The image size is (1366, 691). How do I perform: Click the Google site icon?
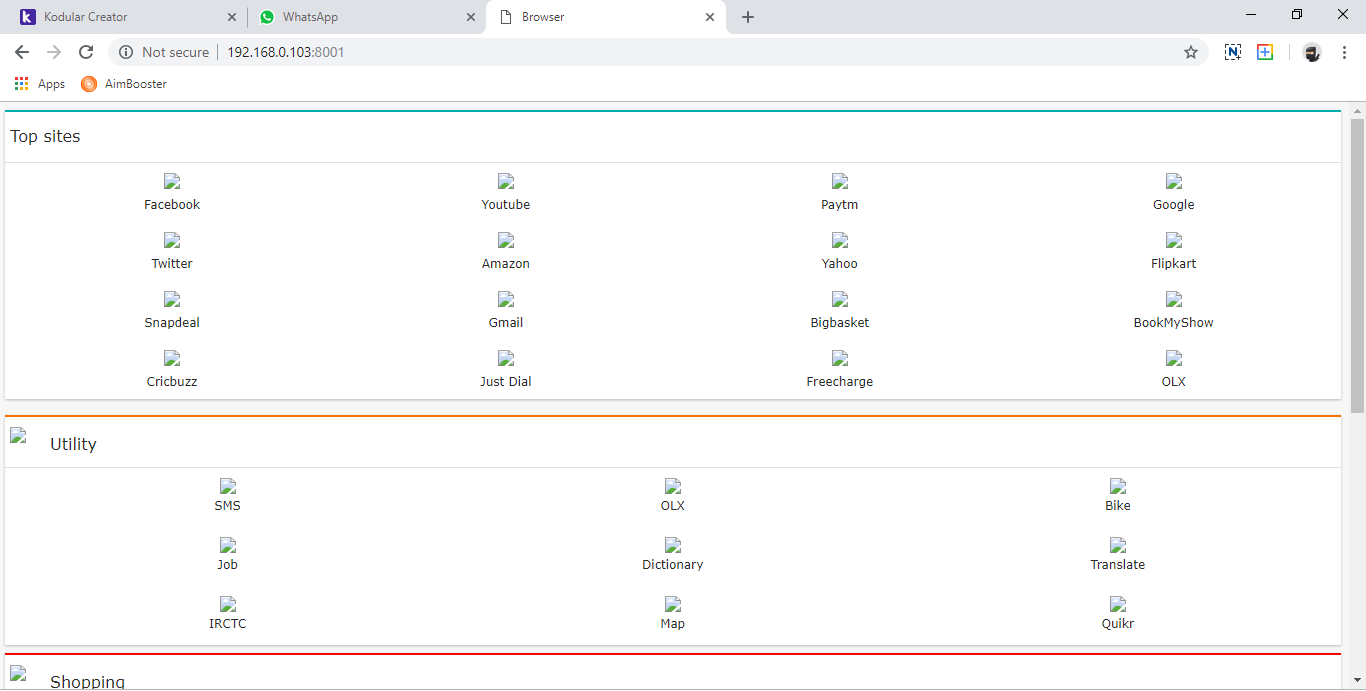click(1174, 181)
